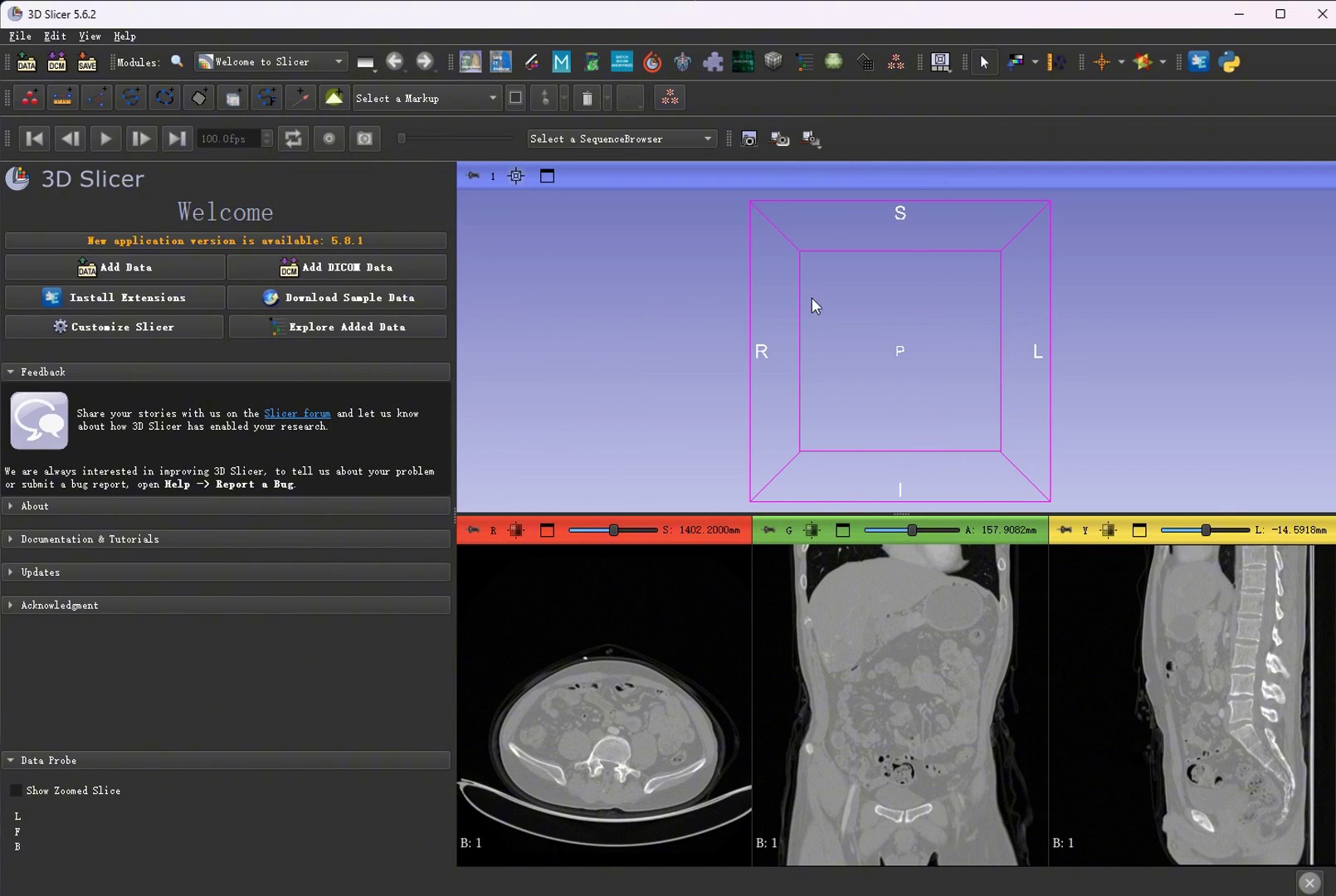
Task: Expand the Documentation & Tutorials section
Action: pyautogui.click(x=226, y=539)
